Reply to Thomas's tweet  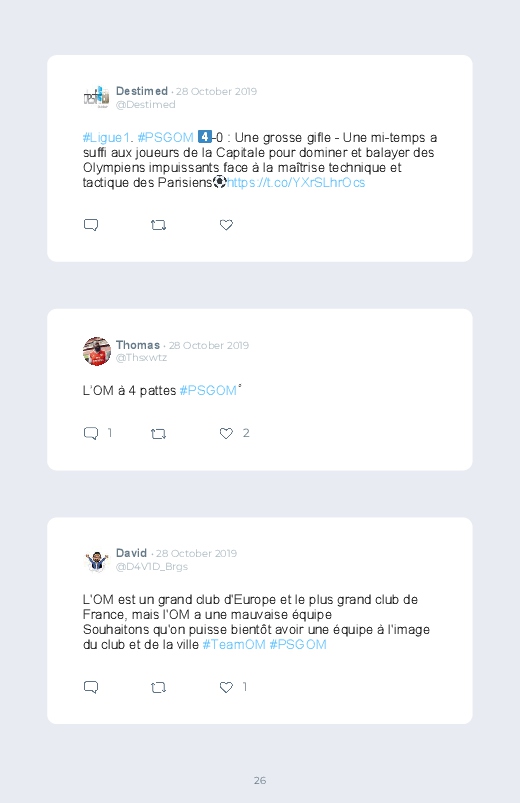pos(91,433)
